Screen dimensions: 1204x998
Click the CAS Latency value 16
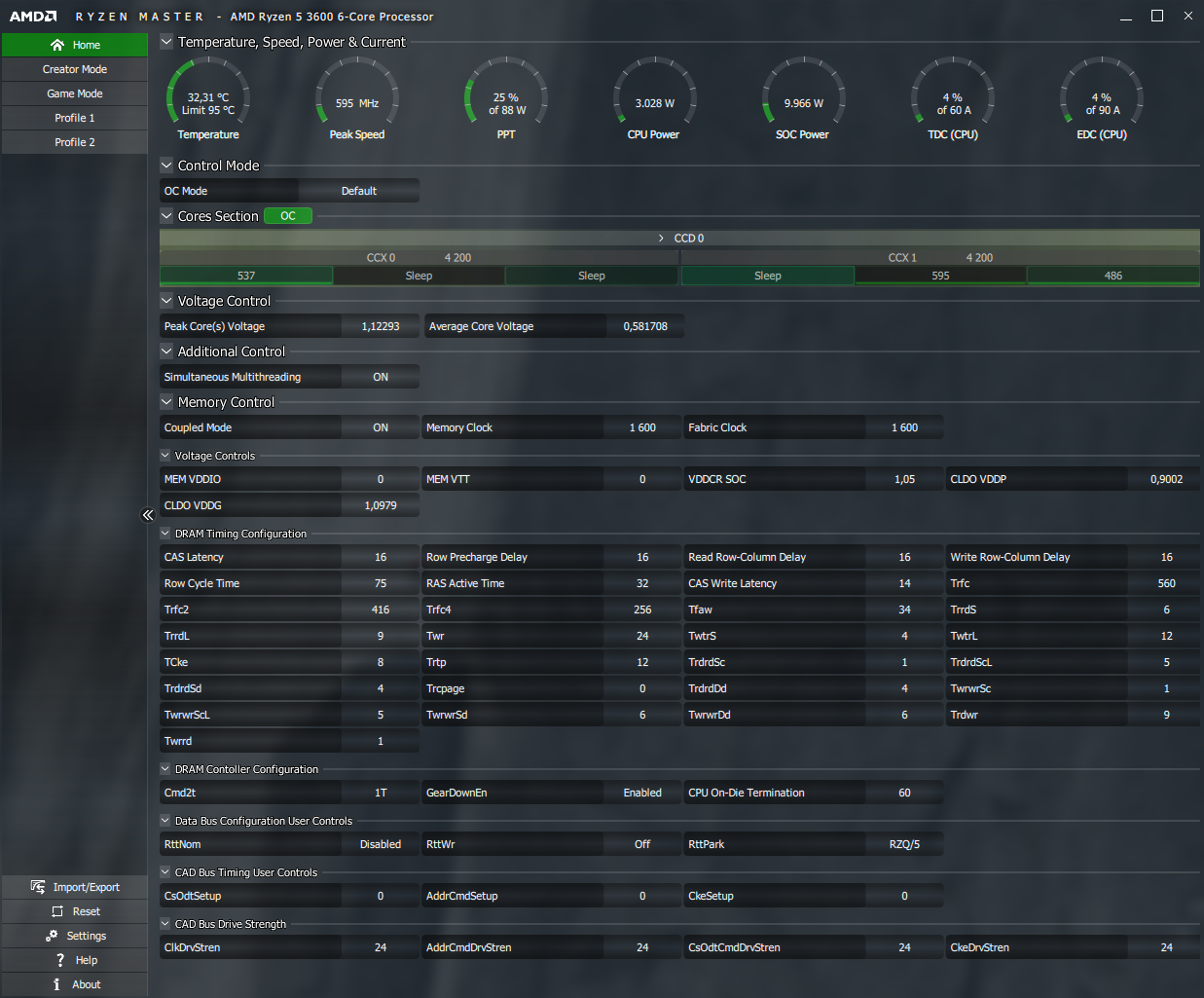point(381,557)
